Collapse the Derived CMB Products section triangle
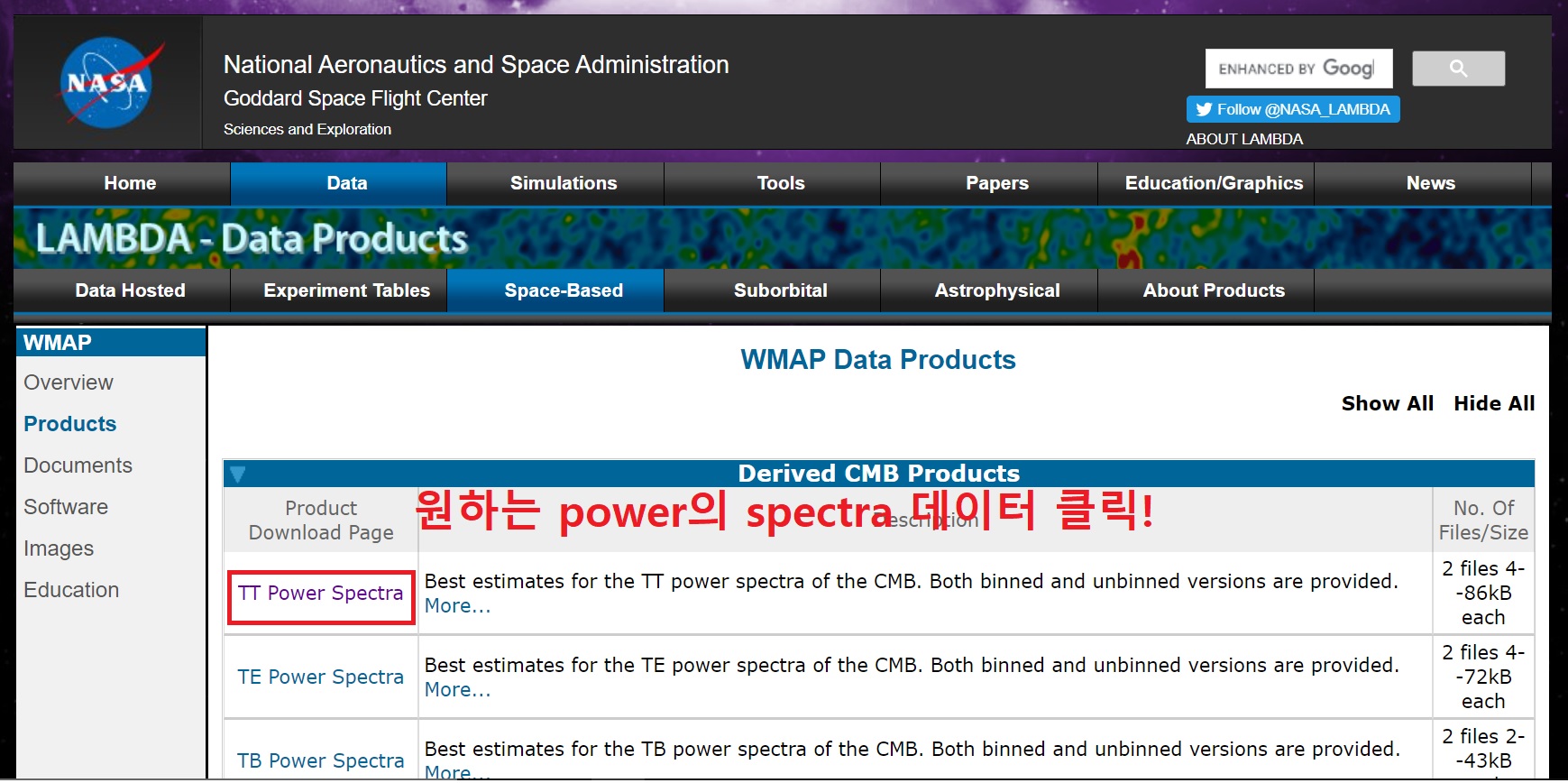 [238, 474]
